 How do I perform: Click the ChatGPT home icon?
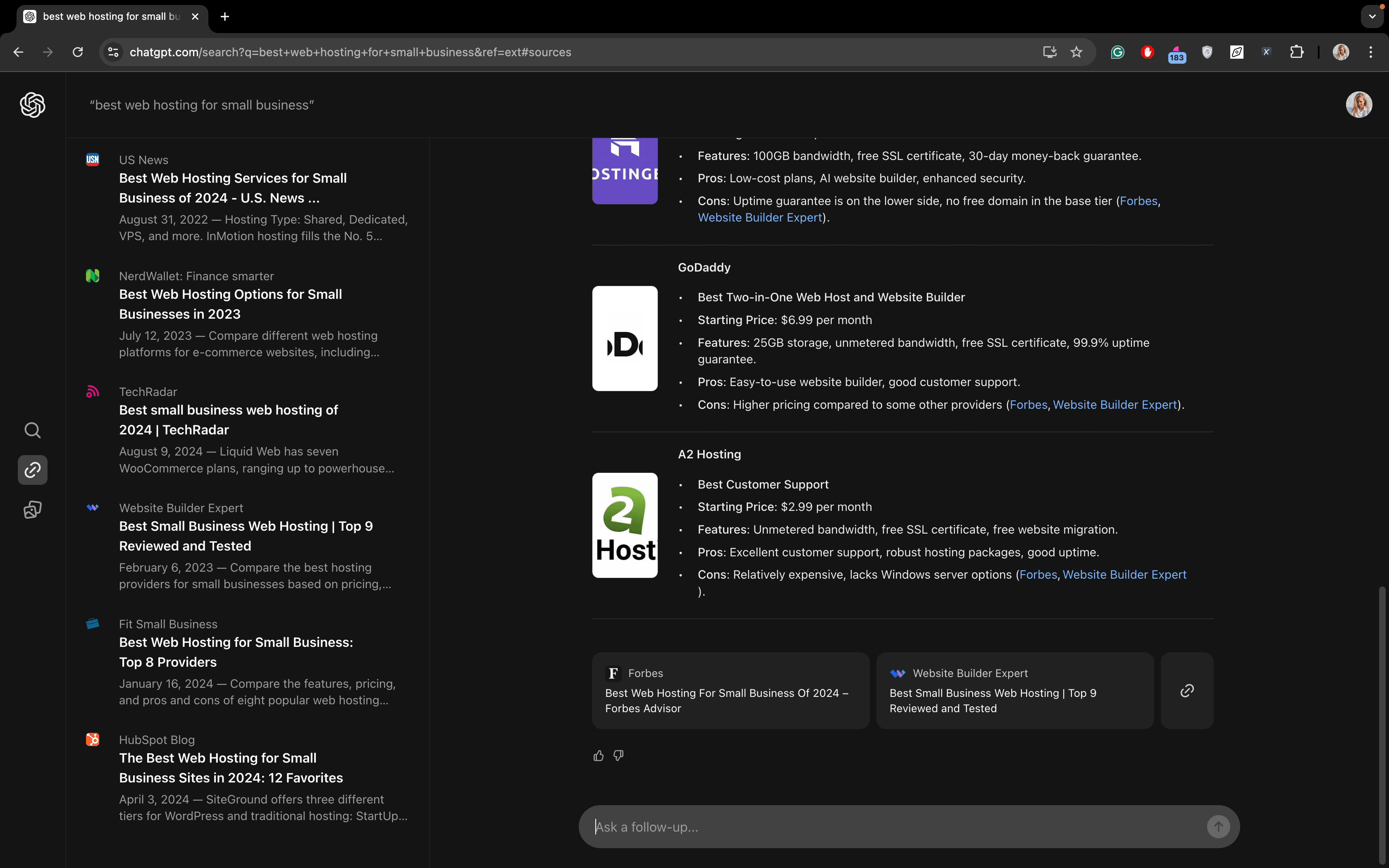[32, 105]
